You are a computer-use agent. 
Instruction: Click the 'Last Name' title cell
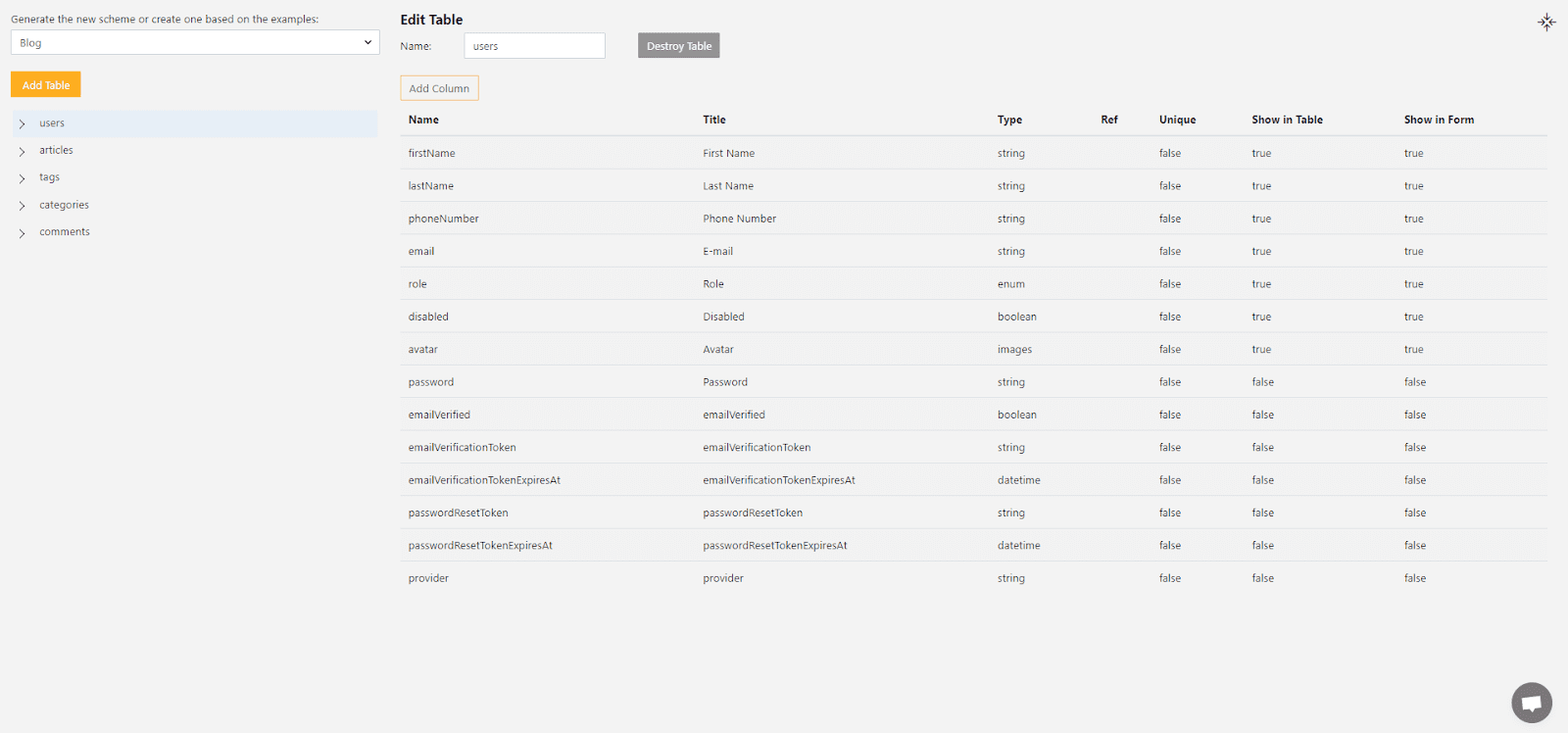(x=728, y=186)
